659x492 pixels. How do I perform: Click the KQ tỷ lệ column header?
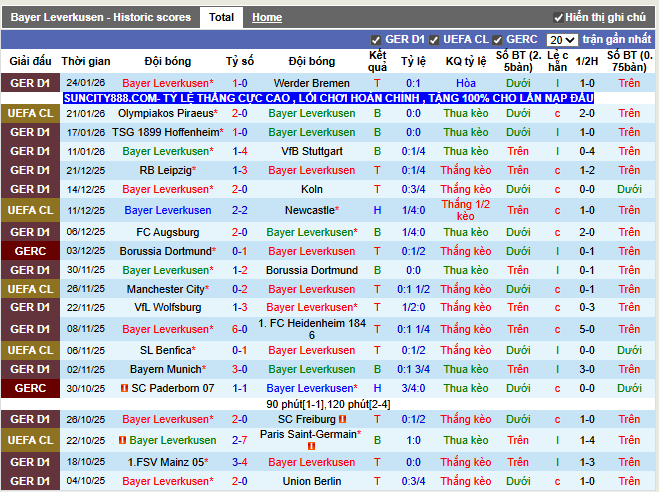466,61
